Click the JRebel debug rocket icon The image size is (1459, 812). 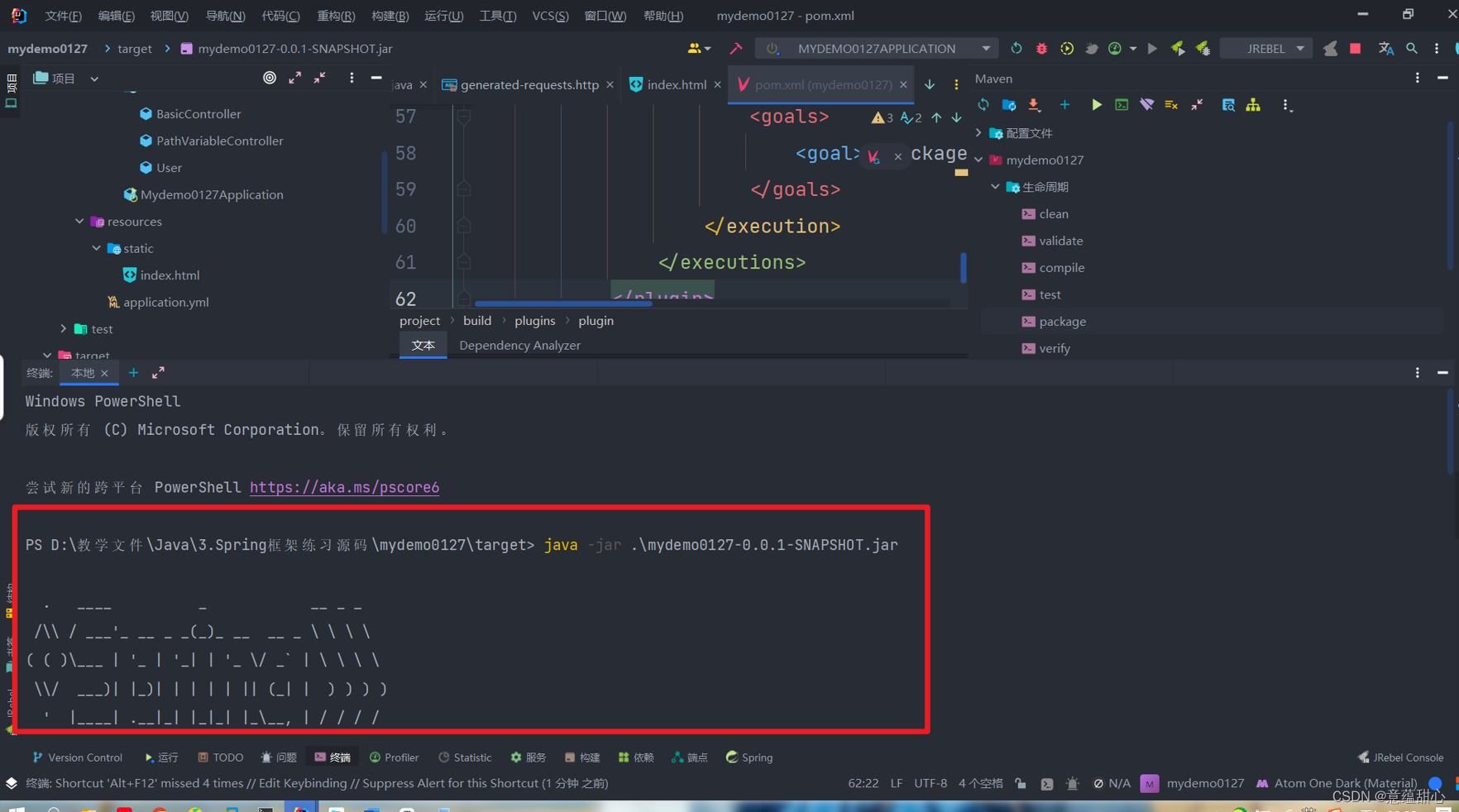point(1203,49)
